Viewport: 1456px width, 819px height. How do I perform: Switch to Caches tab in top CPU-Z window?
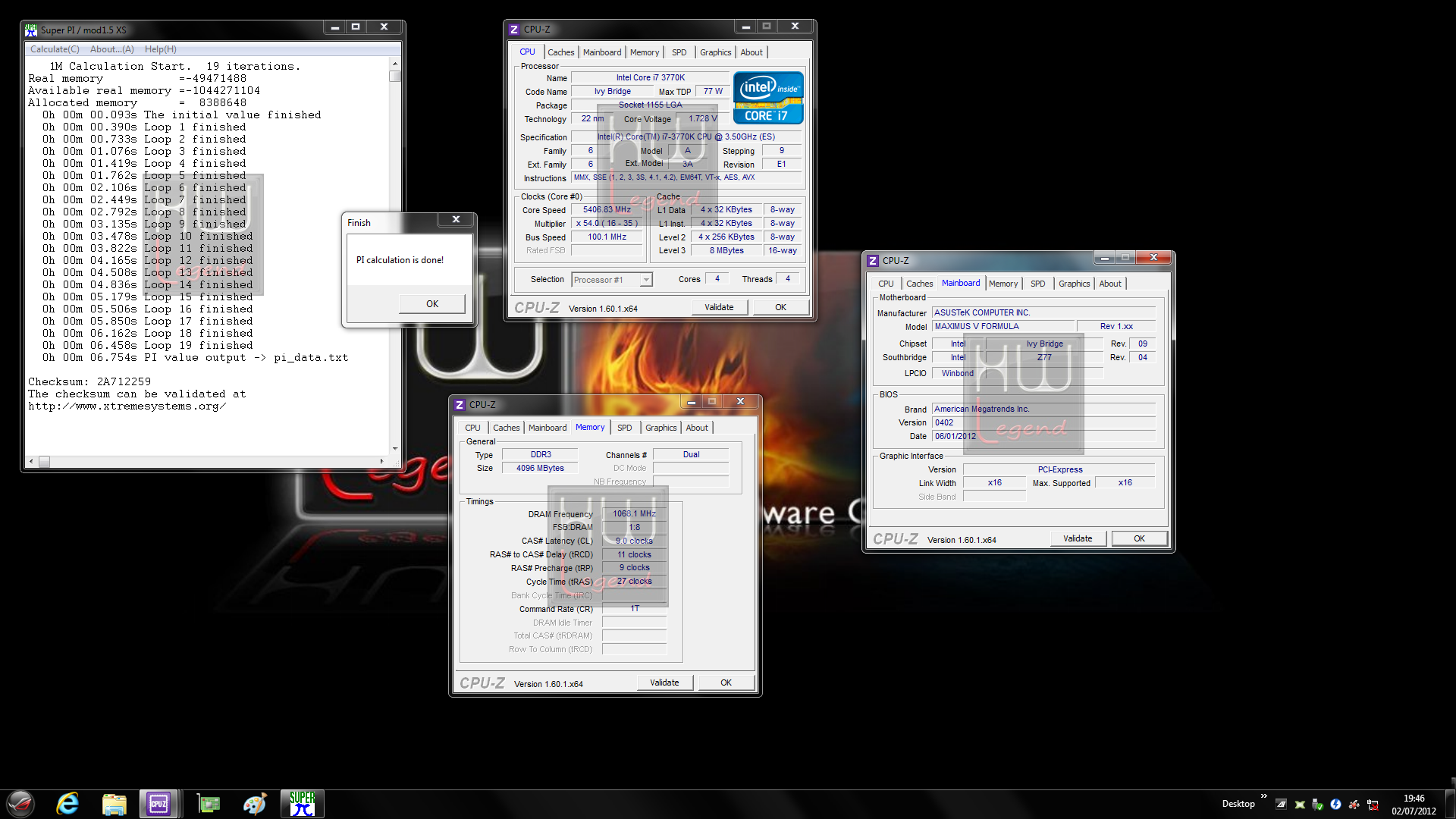tap(561, 52)
